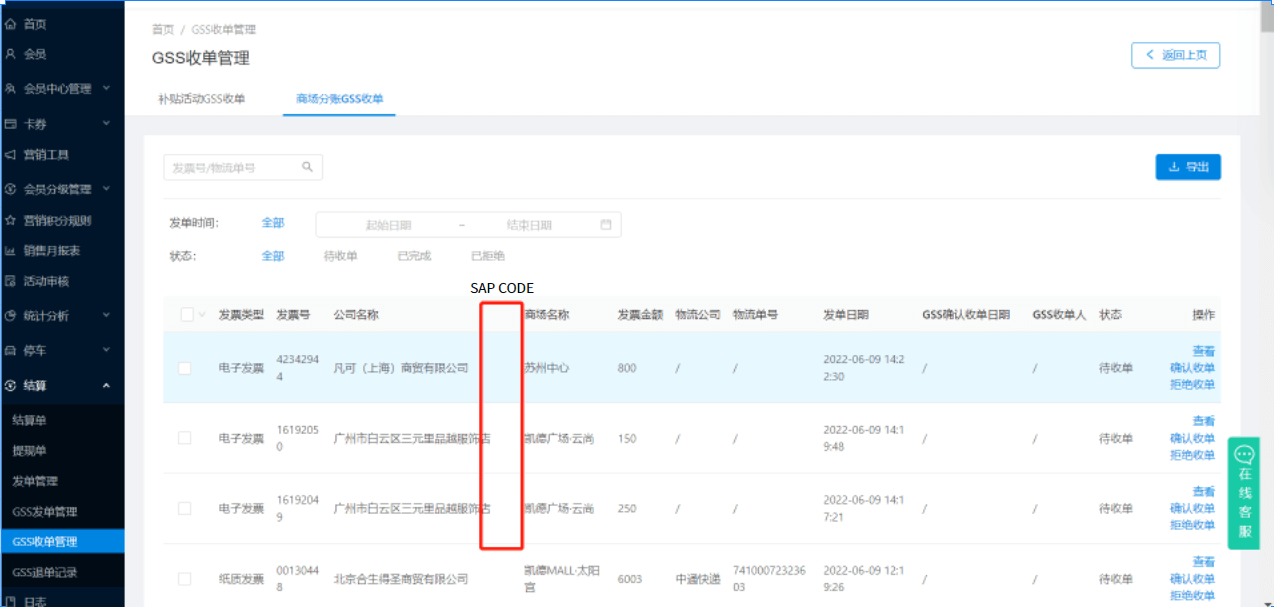Click 查看 for the 凡可（上海）商贸有限公司 row
Screen dimensions: 1274x607
(1204, 351)
